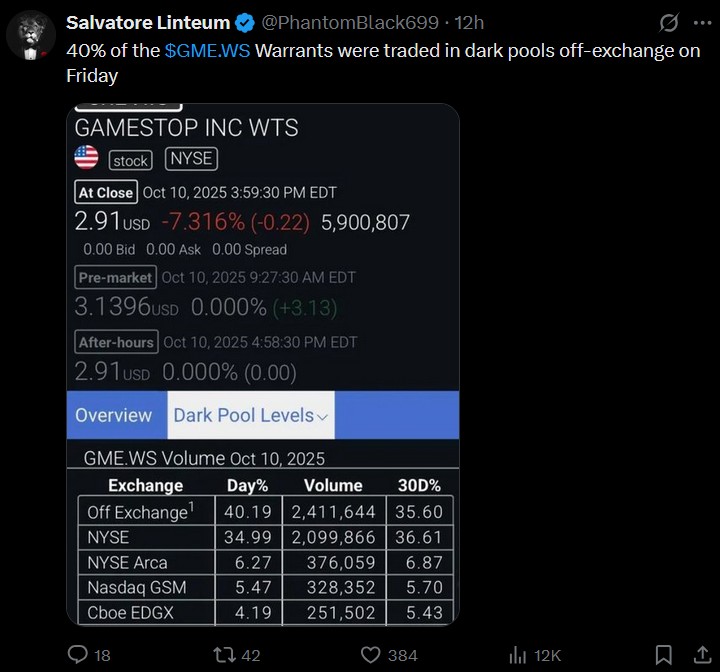This screenshot has width=720, height=672.
Task: Select the Off Exchange table row
Action: click(x=265, y=511)
